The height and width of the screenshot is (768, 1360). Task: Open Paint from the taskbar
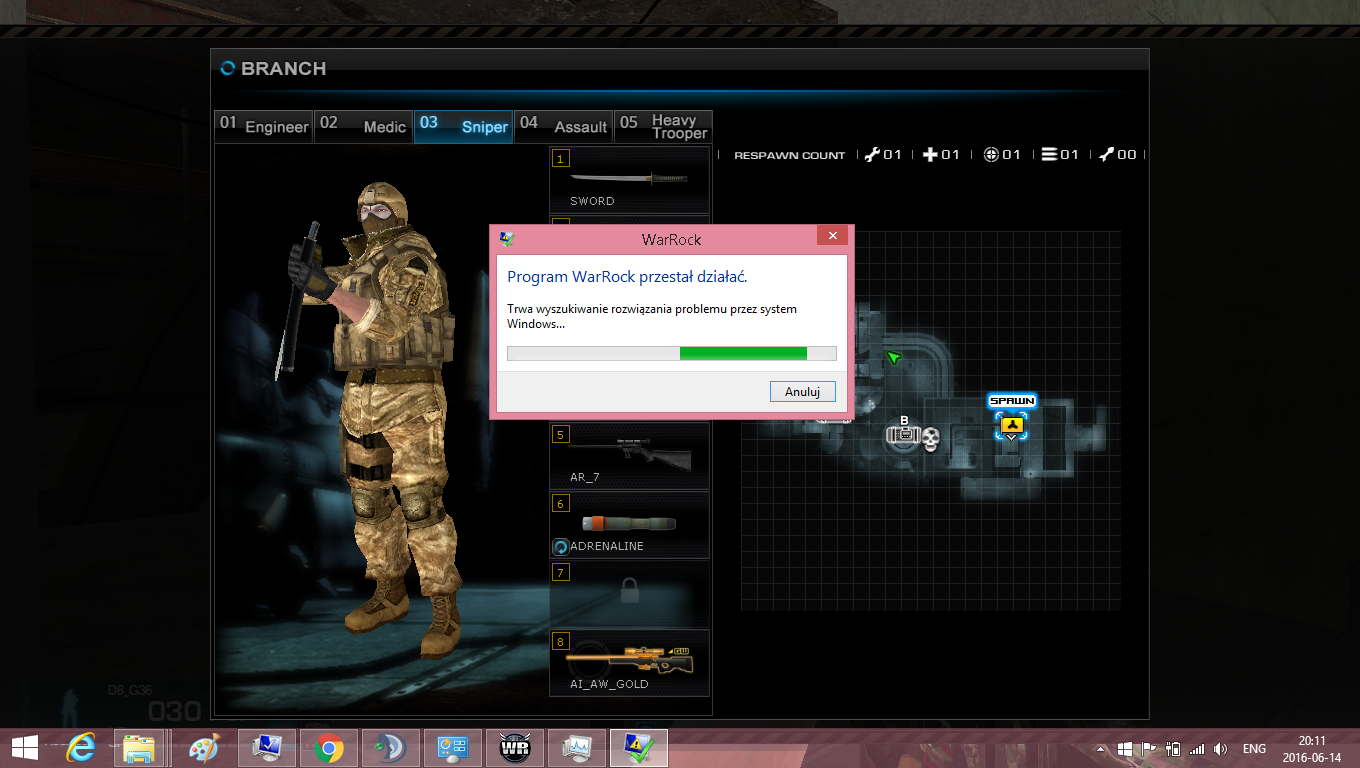point(203,748)
